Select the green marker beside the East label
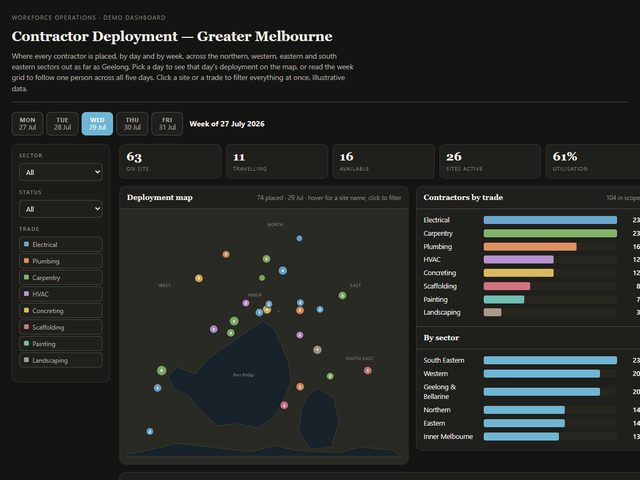Image resolution: width=640 pixels, height=480 pixels. pos(342,296)
